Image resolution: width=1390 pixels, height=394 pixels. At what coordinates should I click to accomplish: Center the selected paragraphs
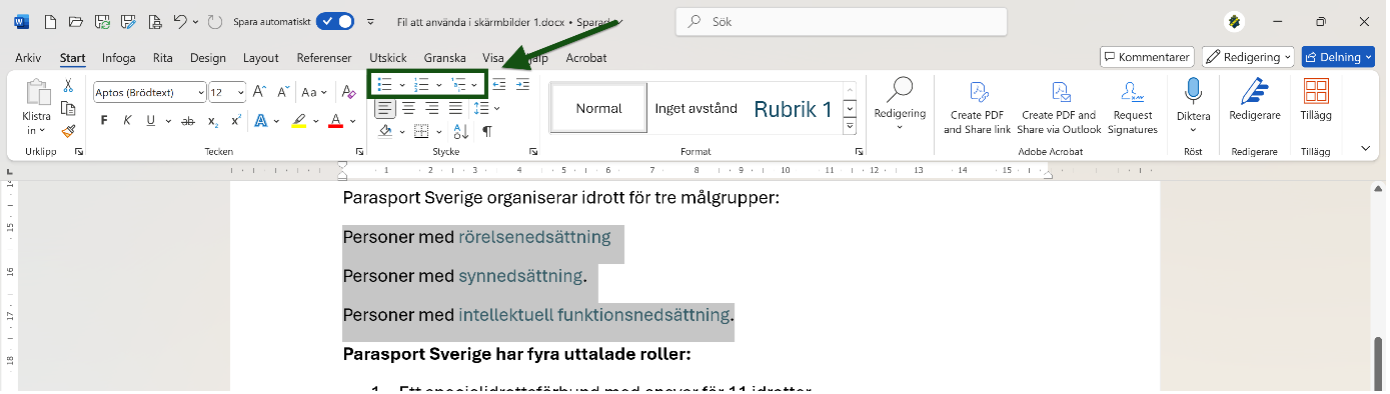(x=409, y=108)
